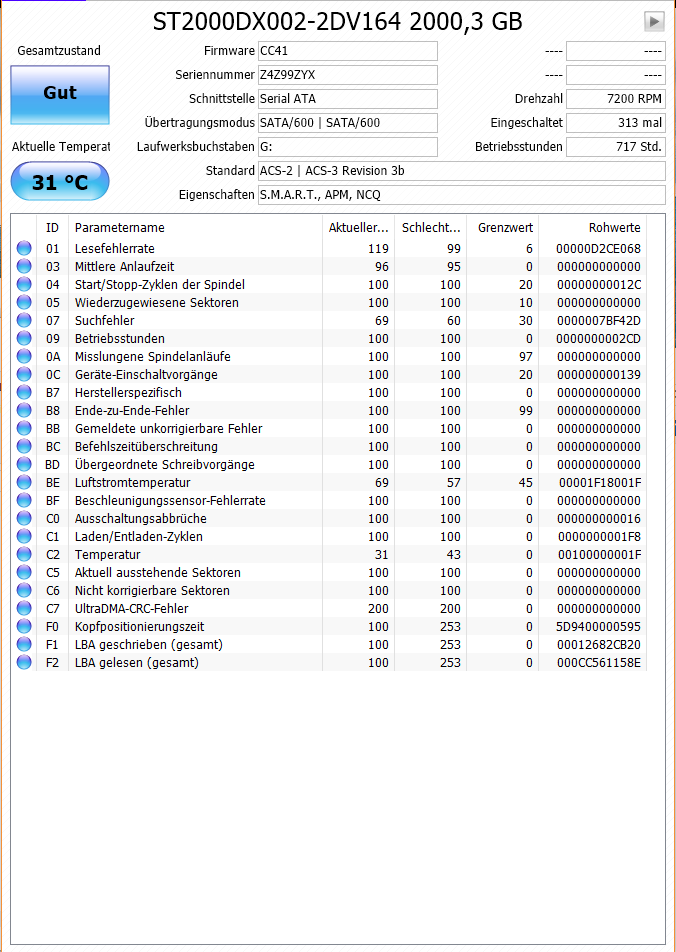Image resolution: width=676 pixels, height=952 pixels.
Task: Click status icon of Misslungene Spindelanläufe row
Action: pyautogui.click(x=24, y=356)
